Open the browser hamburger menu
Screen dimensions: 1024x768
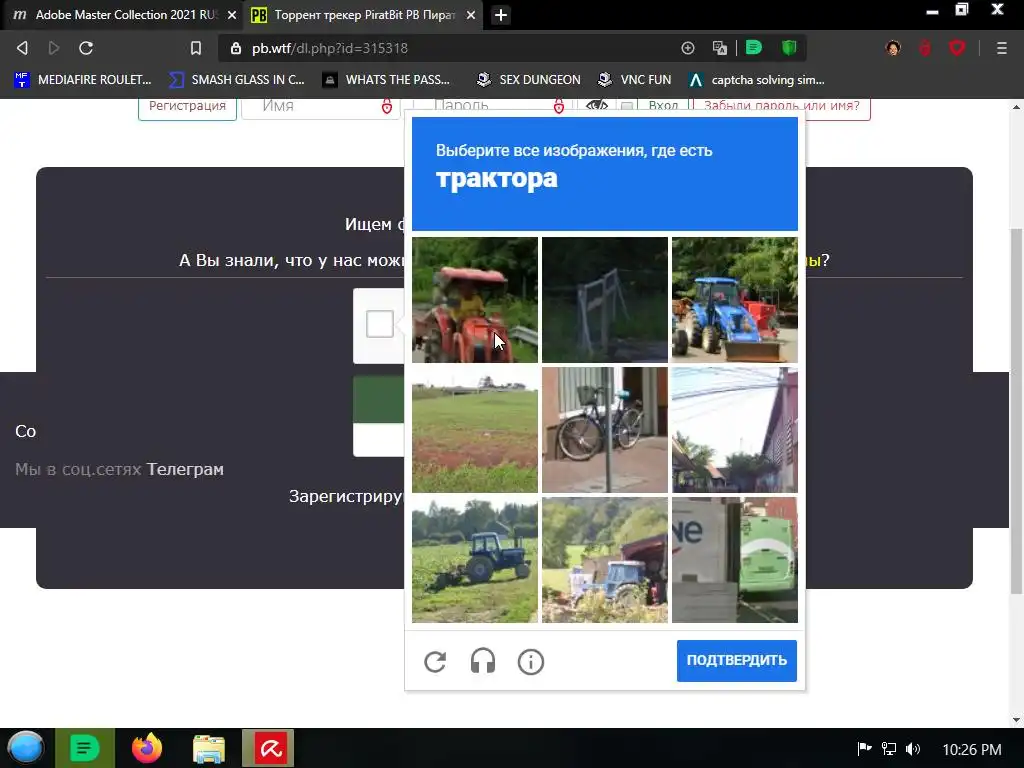click(x=1002, y=48)
